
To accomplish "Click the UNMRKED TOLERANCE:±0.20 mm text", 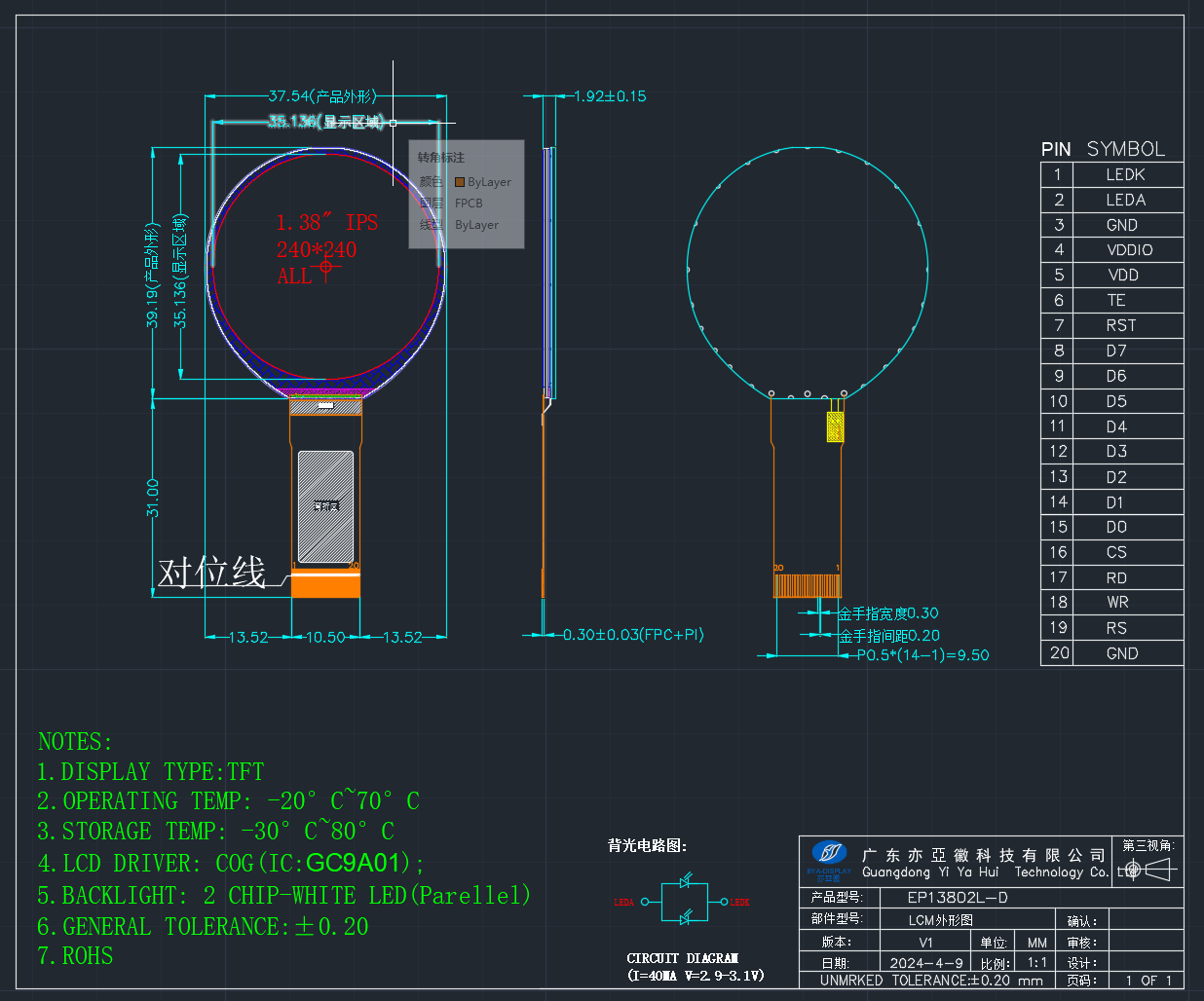I will pyautogui.click(x=931, y=981).
